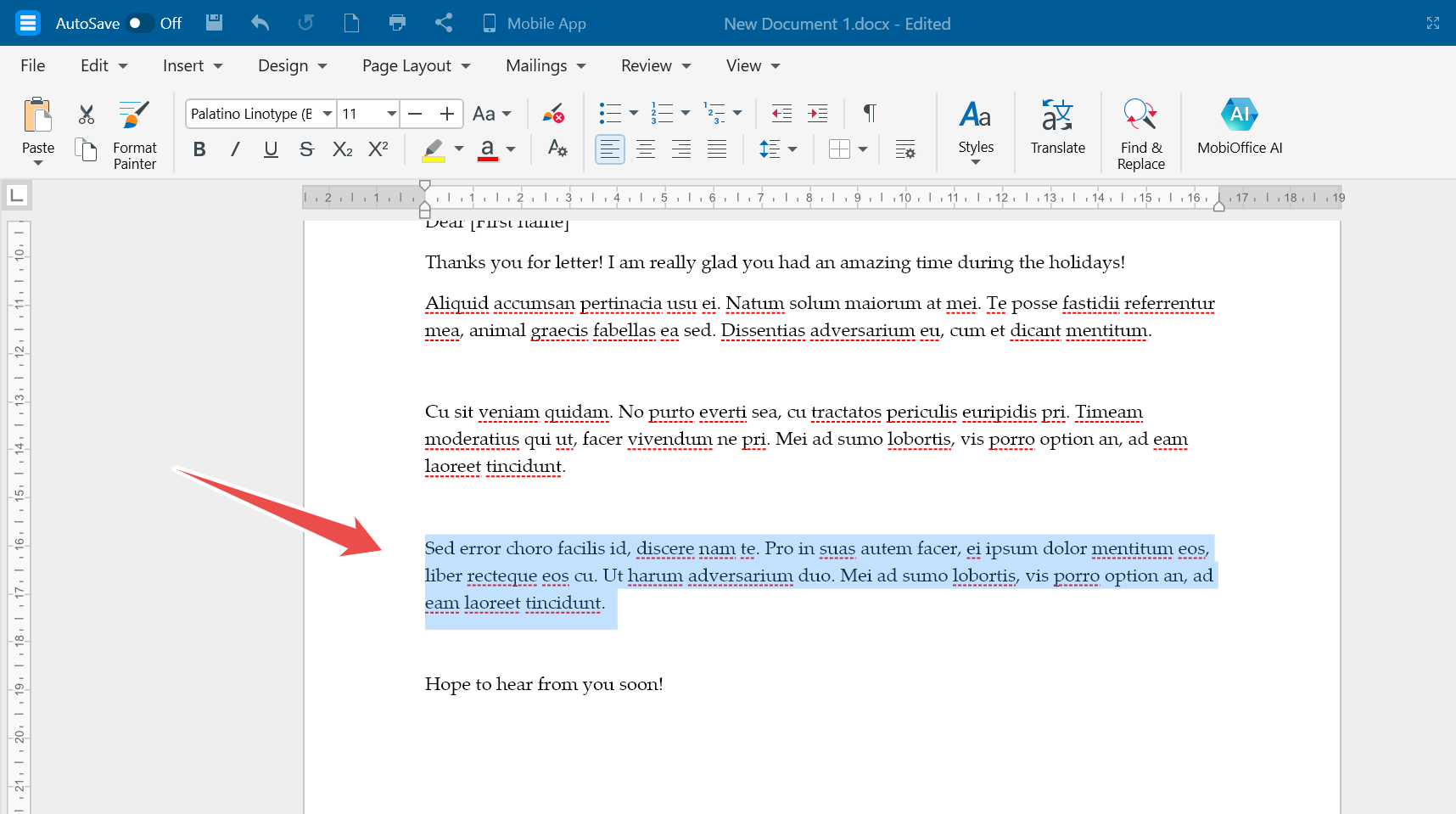Viewport: 1456px width, 814px height.
Task: Toggle full screen mode icon
Action: point(1433,23)
